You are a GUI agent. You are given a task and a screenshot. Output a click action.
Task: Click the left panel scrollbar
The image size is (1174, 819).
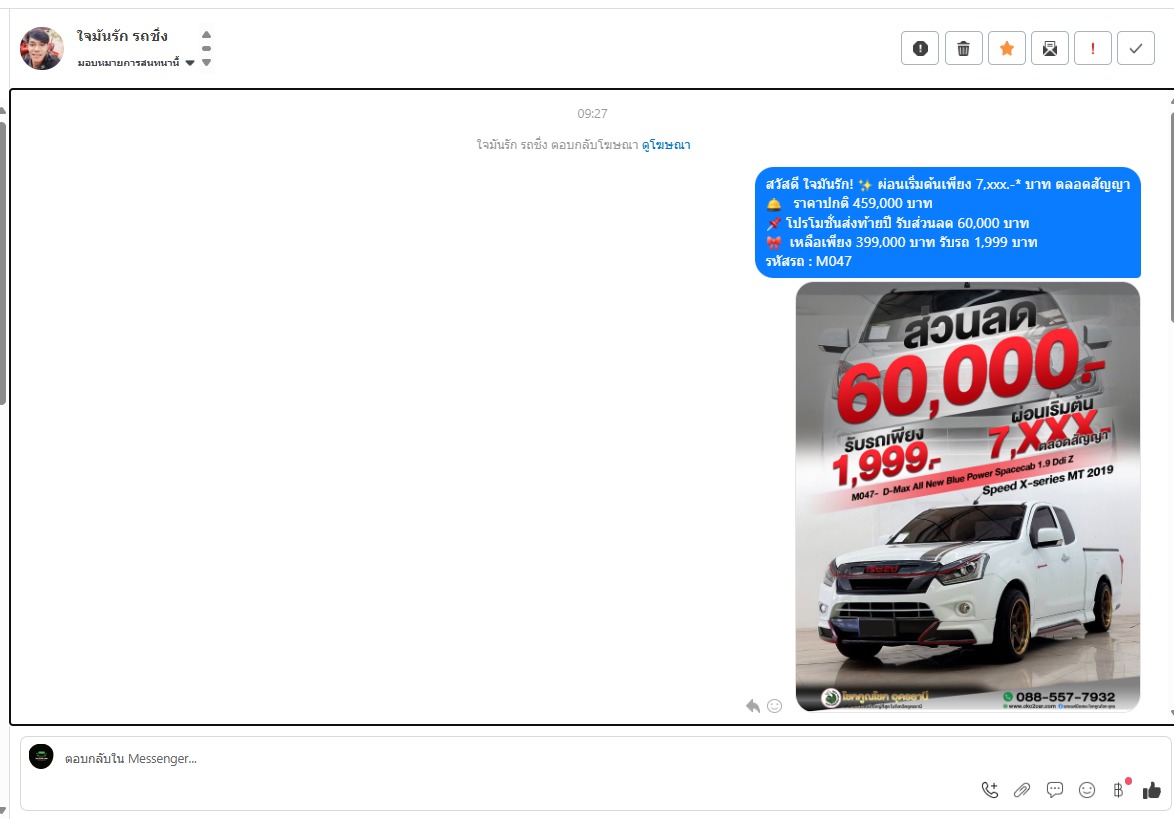tap(3, 262)
